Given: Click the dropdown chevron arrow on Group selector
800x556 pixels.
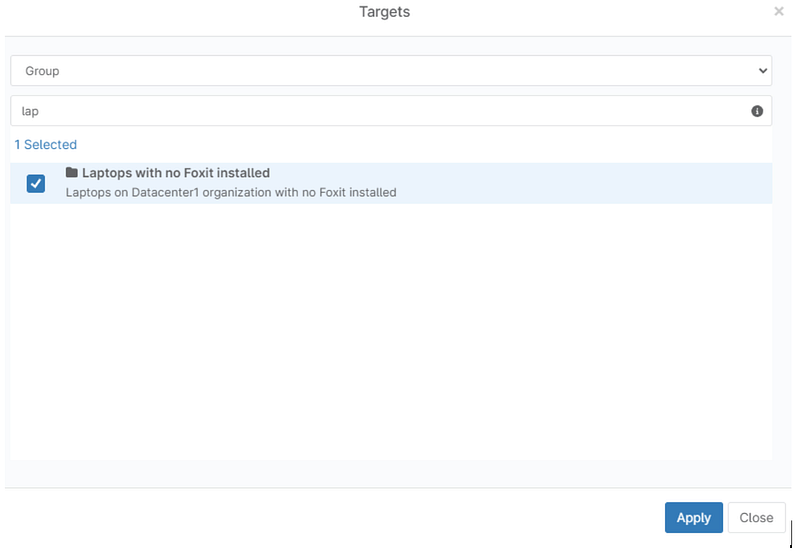Looking at the screenshot, I should (763, 71).
